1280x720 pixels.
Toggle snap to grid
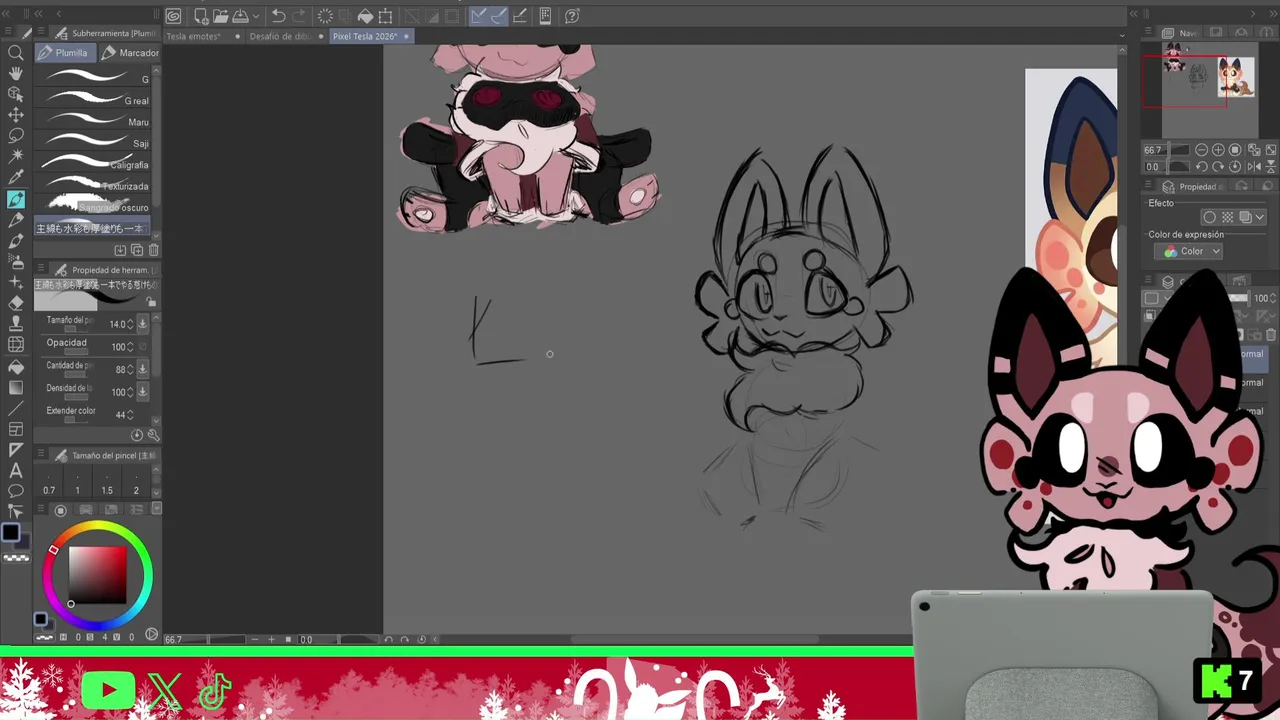[520, 16]
